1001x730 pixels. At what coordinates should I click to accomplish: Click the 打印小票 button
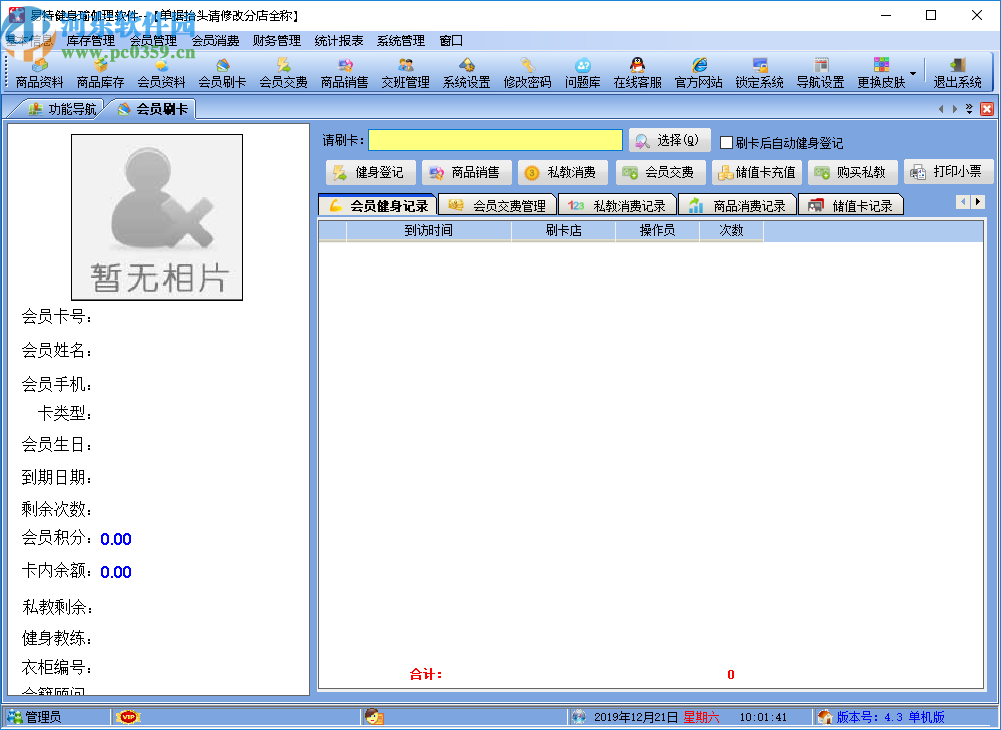click(949, 172)
